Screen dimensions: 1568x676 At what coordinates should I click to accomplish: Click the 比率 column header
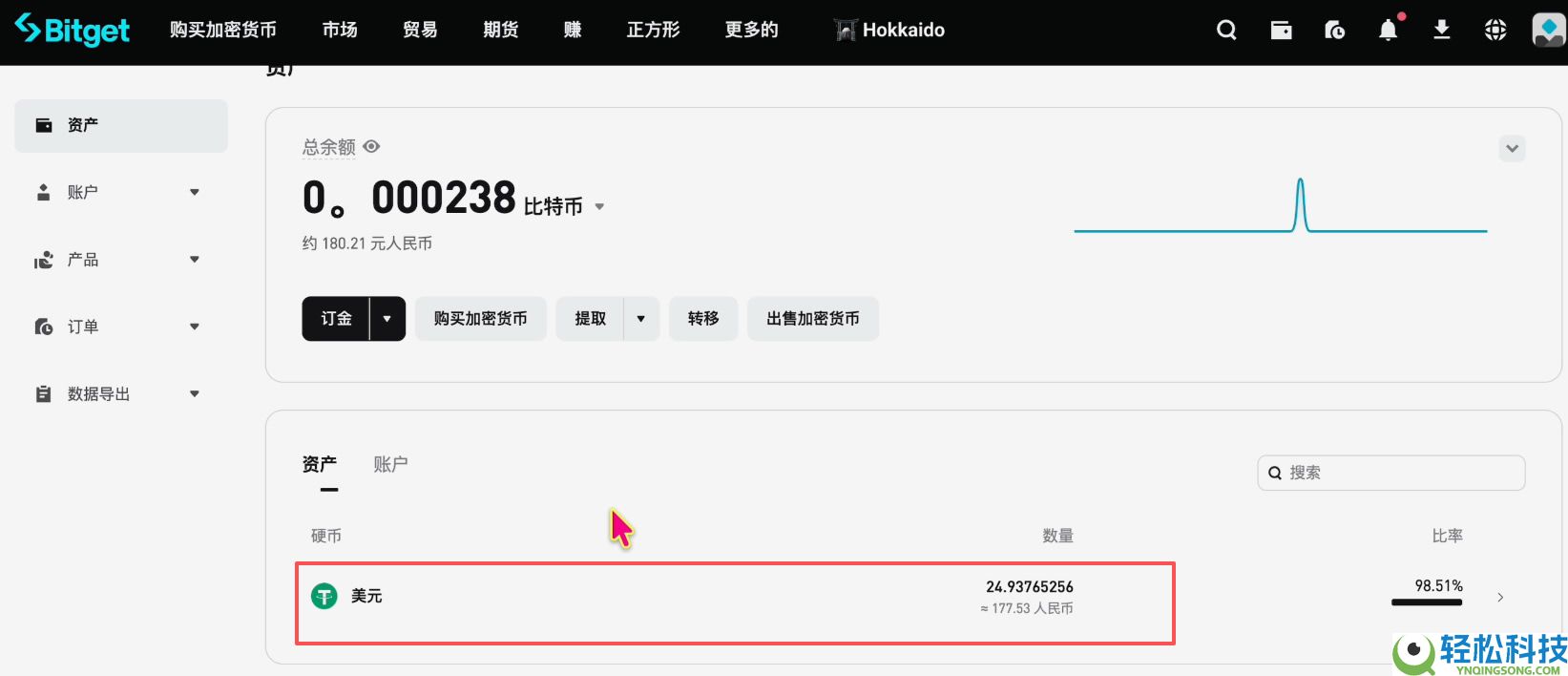tap(1448, 536)
